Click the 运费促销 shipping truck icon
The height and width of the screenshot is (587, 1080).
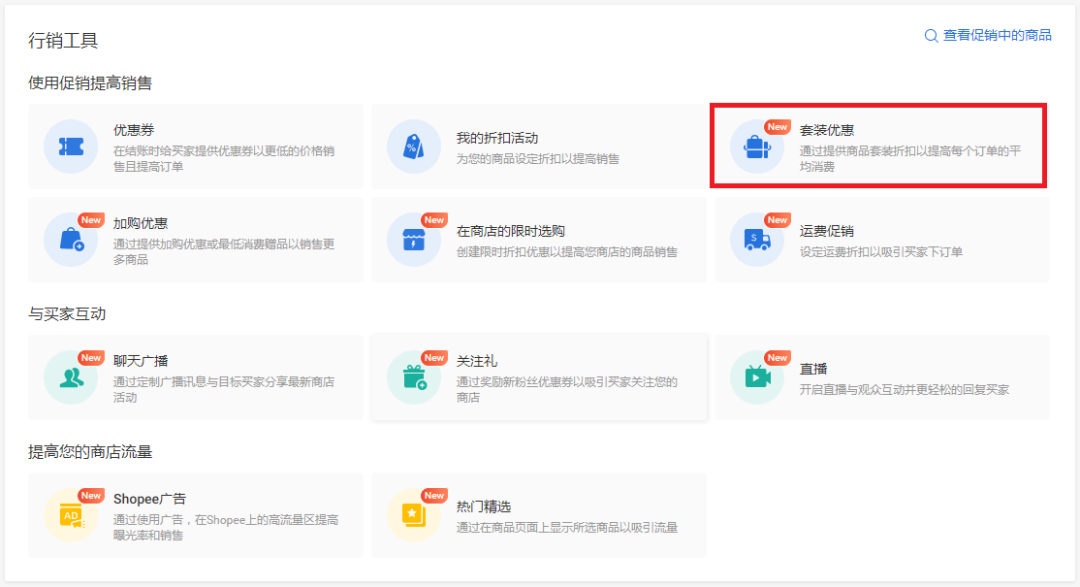click(757, 240)
